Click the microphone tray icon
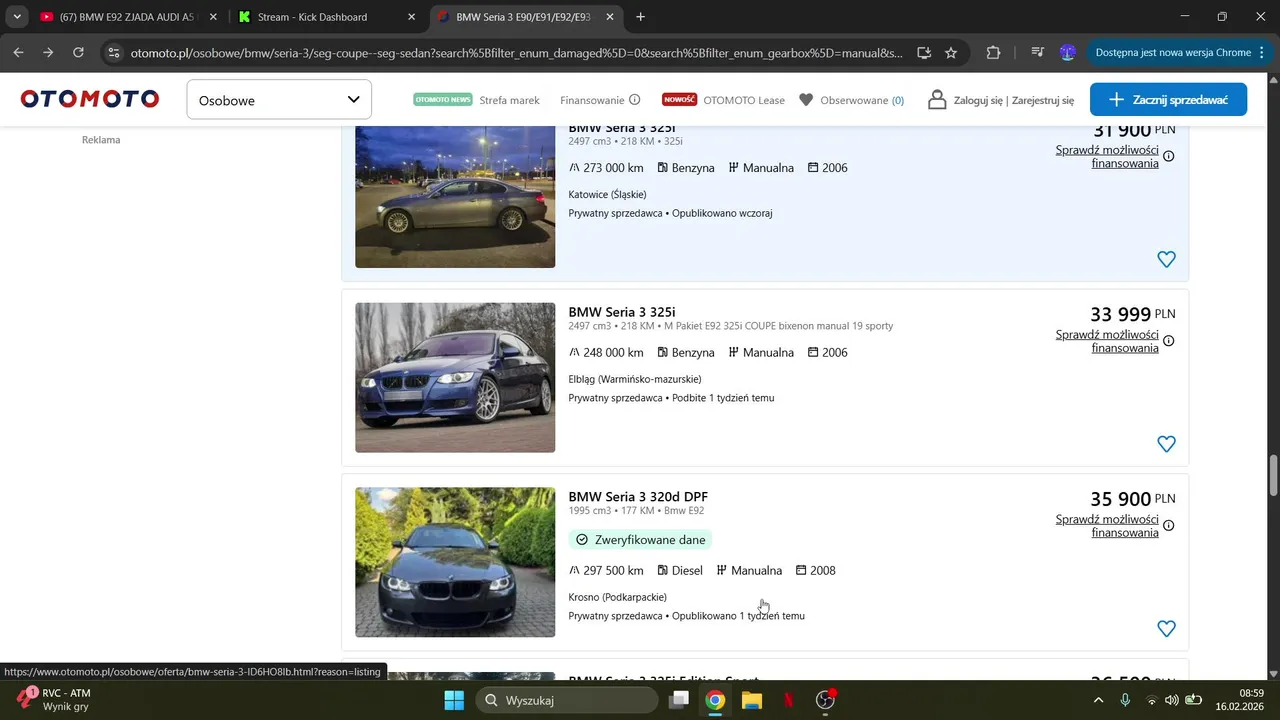 (1125, 700)
